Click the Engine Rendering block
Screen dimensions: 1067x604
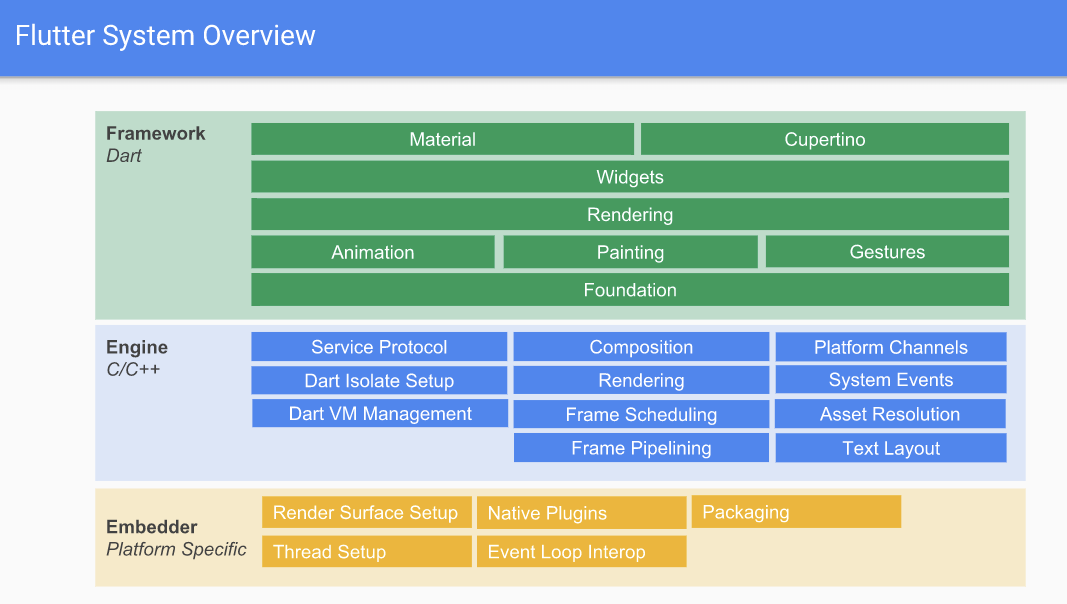641,380
